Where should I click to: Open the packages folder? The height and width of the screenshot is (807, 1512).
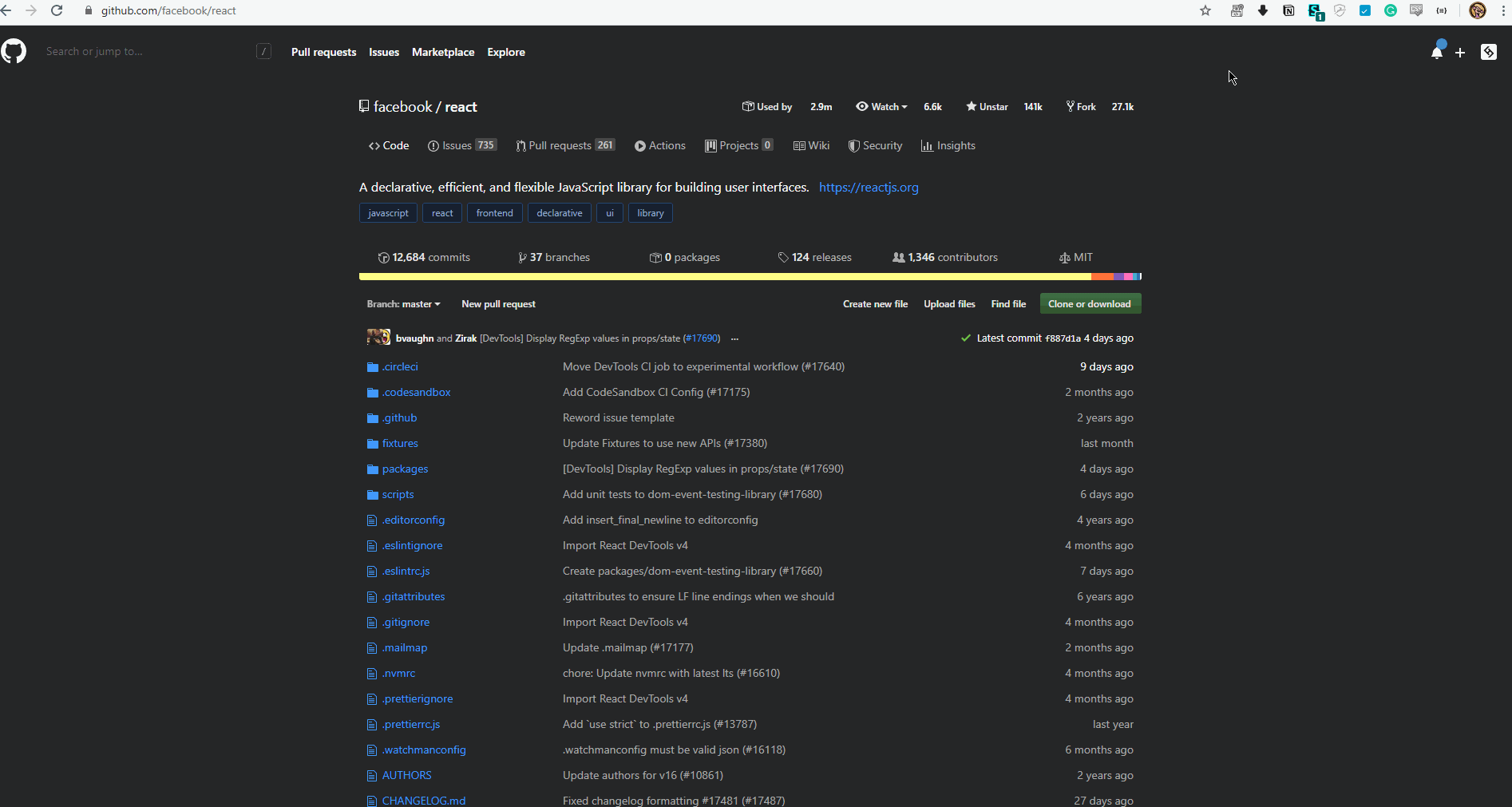(405, 469)
